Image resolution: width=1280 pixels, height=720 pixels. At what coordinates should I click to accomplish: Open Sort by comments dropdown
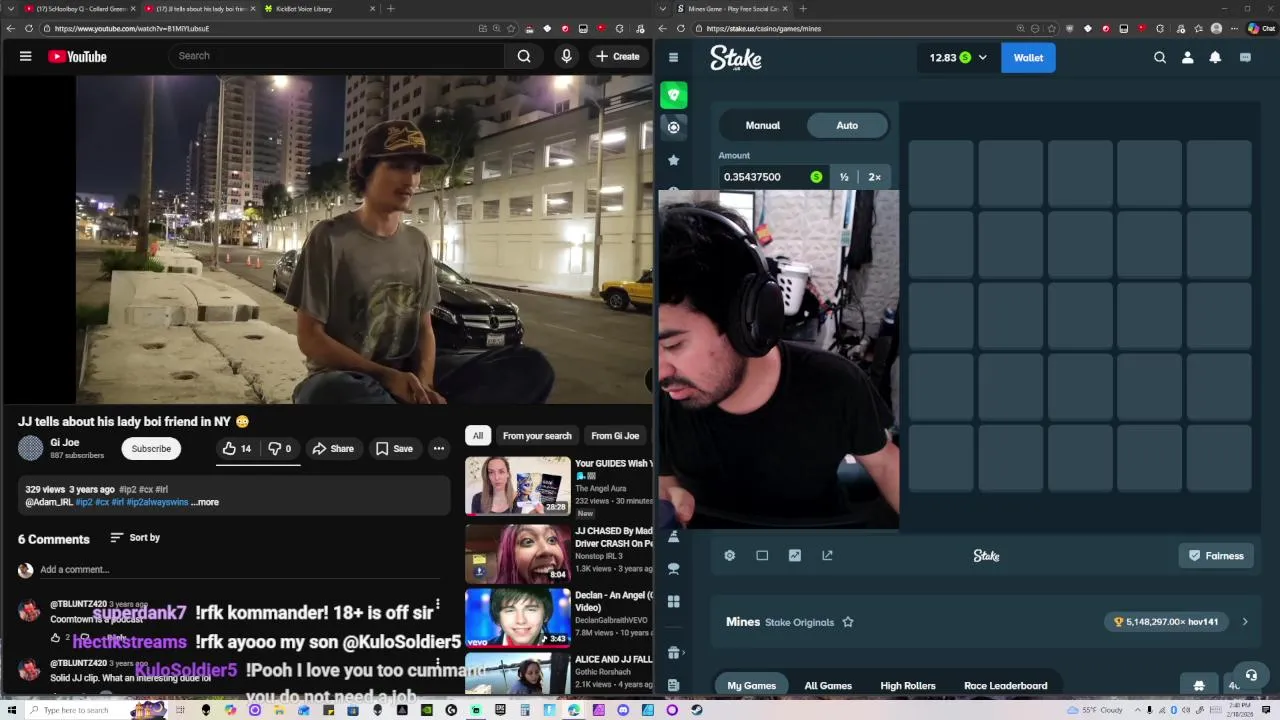[x=135, y=538]
